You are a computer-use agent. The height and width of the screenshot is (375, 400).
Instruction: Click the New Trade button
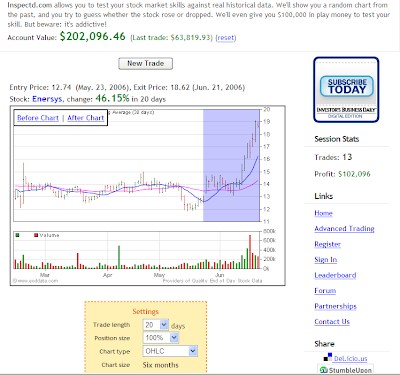tap(146, 64)
